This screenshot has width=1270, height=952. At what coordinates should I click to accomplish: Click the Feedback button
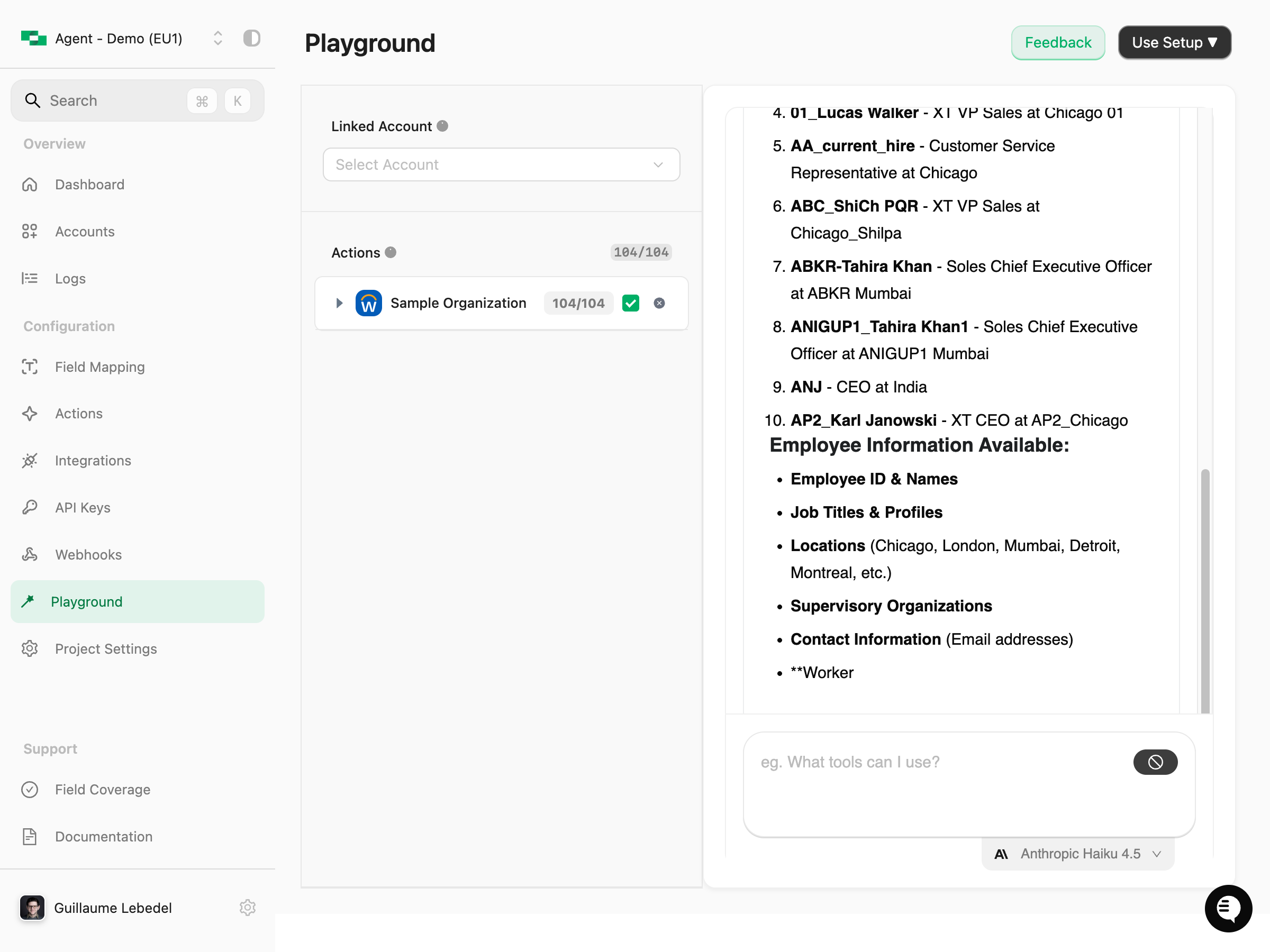click(1058, 42)
